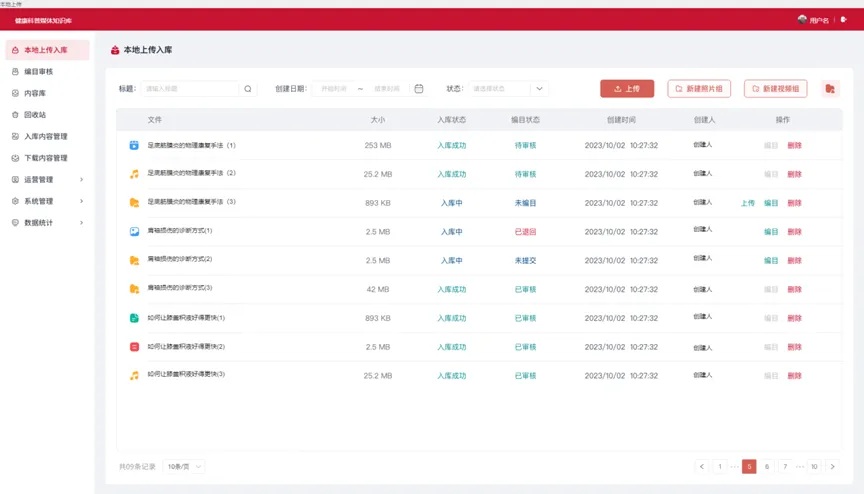Click 删除 link in the first table row
The height and width of the screenshot is (494, 864).
tap(794, 146)
